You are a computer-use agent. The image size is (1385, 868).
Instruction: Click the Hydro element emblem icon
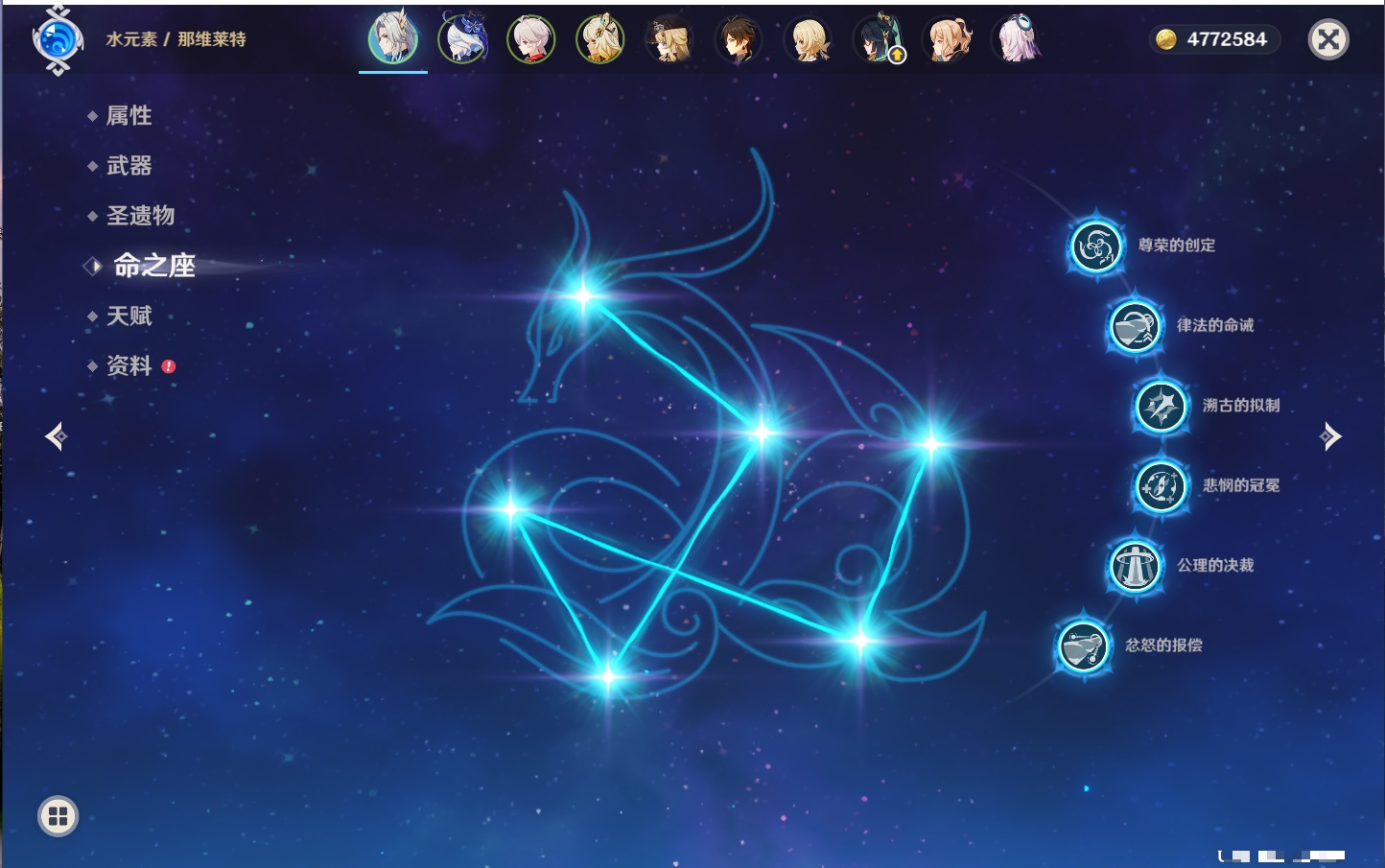pyautogui.click(x=58, y=40)
